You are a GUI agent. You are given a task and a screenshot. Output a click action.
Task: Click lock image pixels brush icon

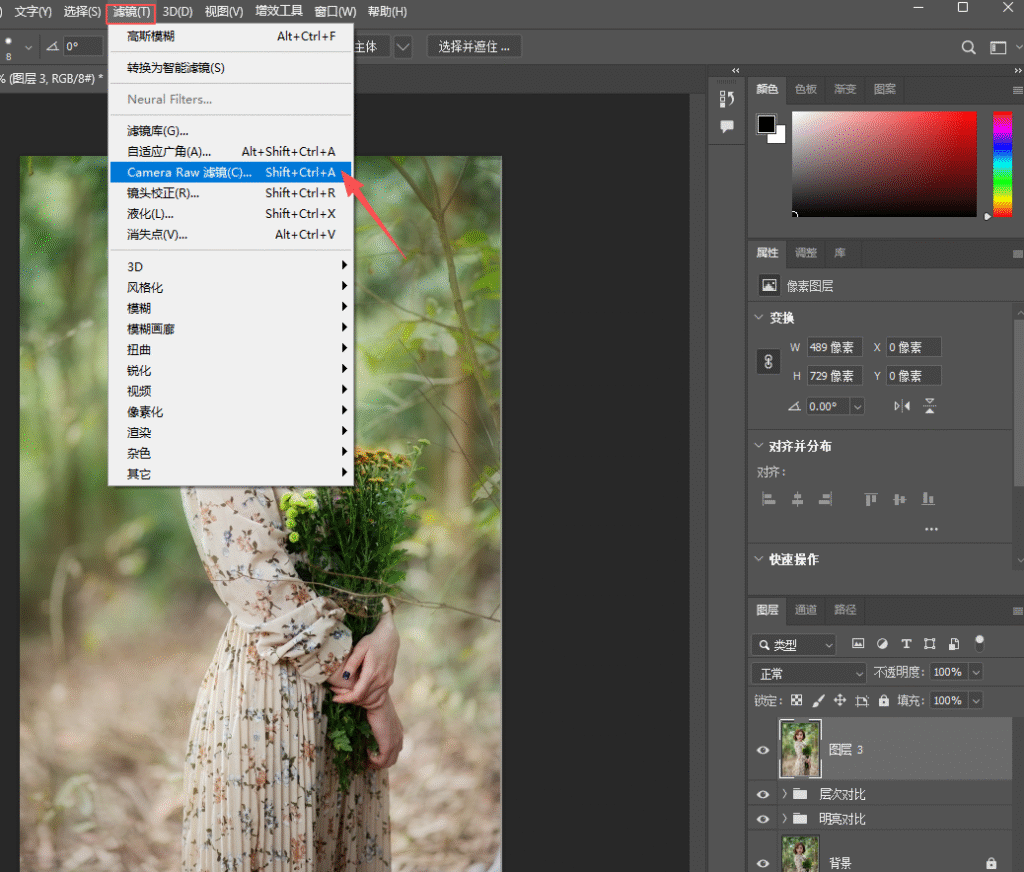pos(818,701)
